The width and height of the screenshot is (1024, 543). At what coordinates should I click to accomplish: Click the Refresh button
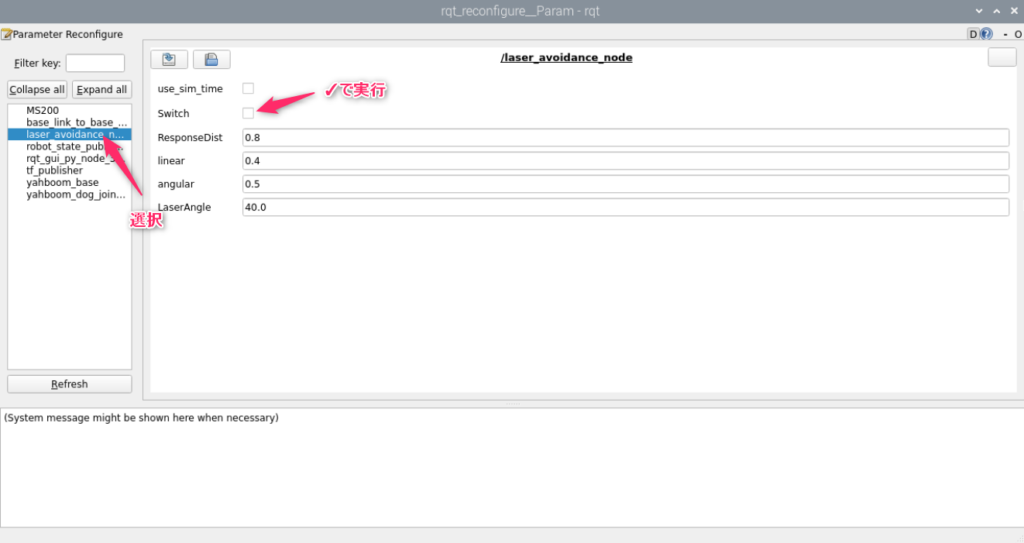[69, 384]
